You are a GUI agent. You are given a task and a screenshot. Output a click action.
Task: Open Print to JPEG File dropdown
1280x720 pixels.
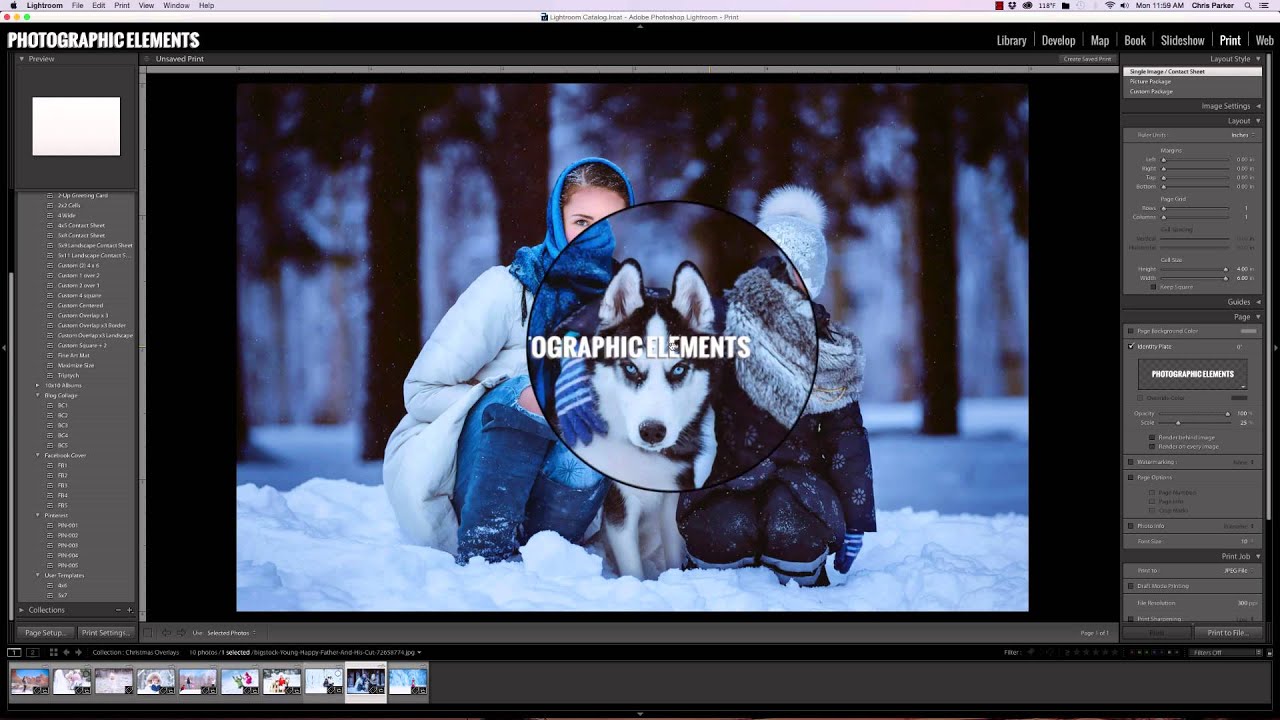click(1238, 571)
